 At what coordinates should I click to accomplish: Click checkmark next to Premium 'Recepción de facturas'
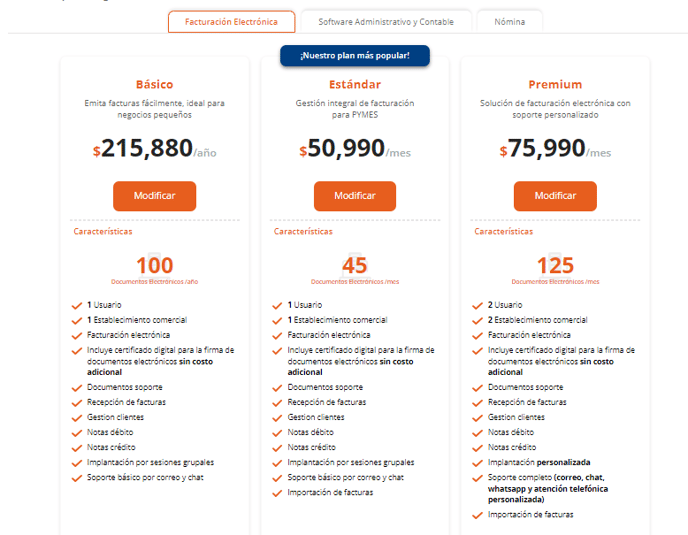(x=478, y=402)
